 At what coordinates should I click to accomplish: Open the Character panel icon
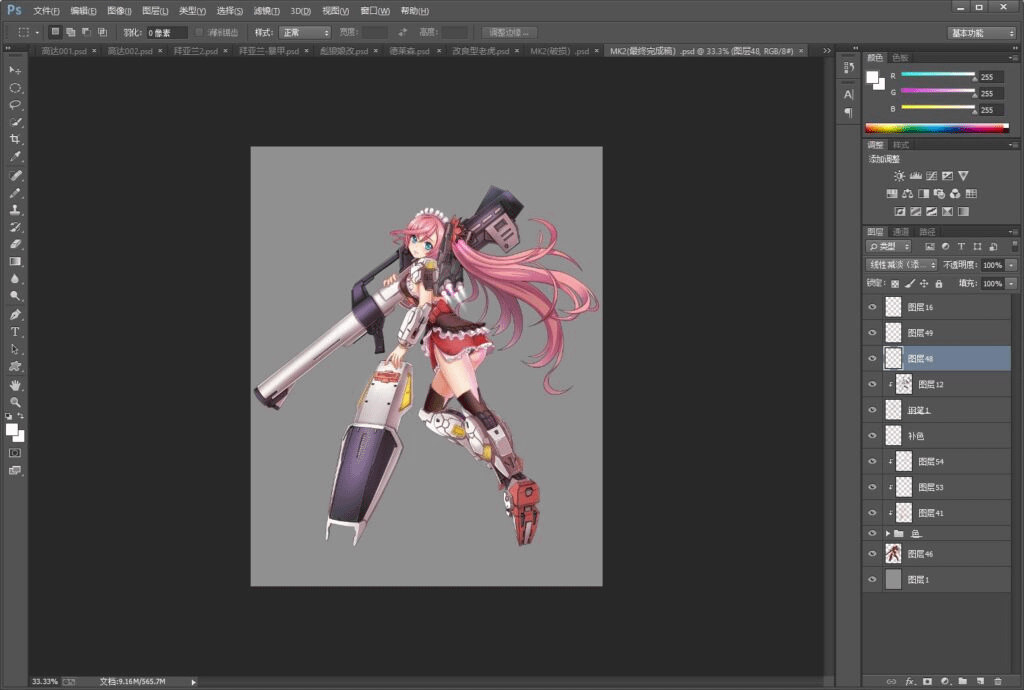(849, 95)
